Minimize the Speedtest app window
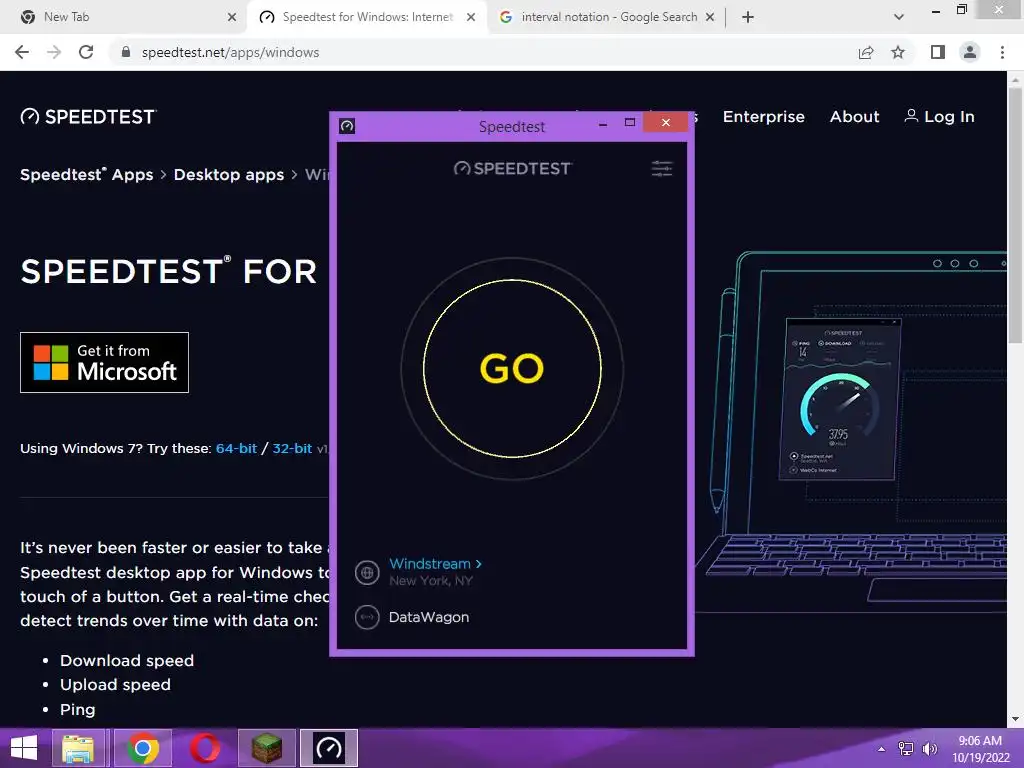 click(603, 123)
